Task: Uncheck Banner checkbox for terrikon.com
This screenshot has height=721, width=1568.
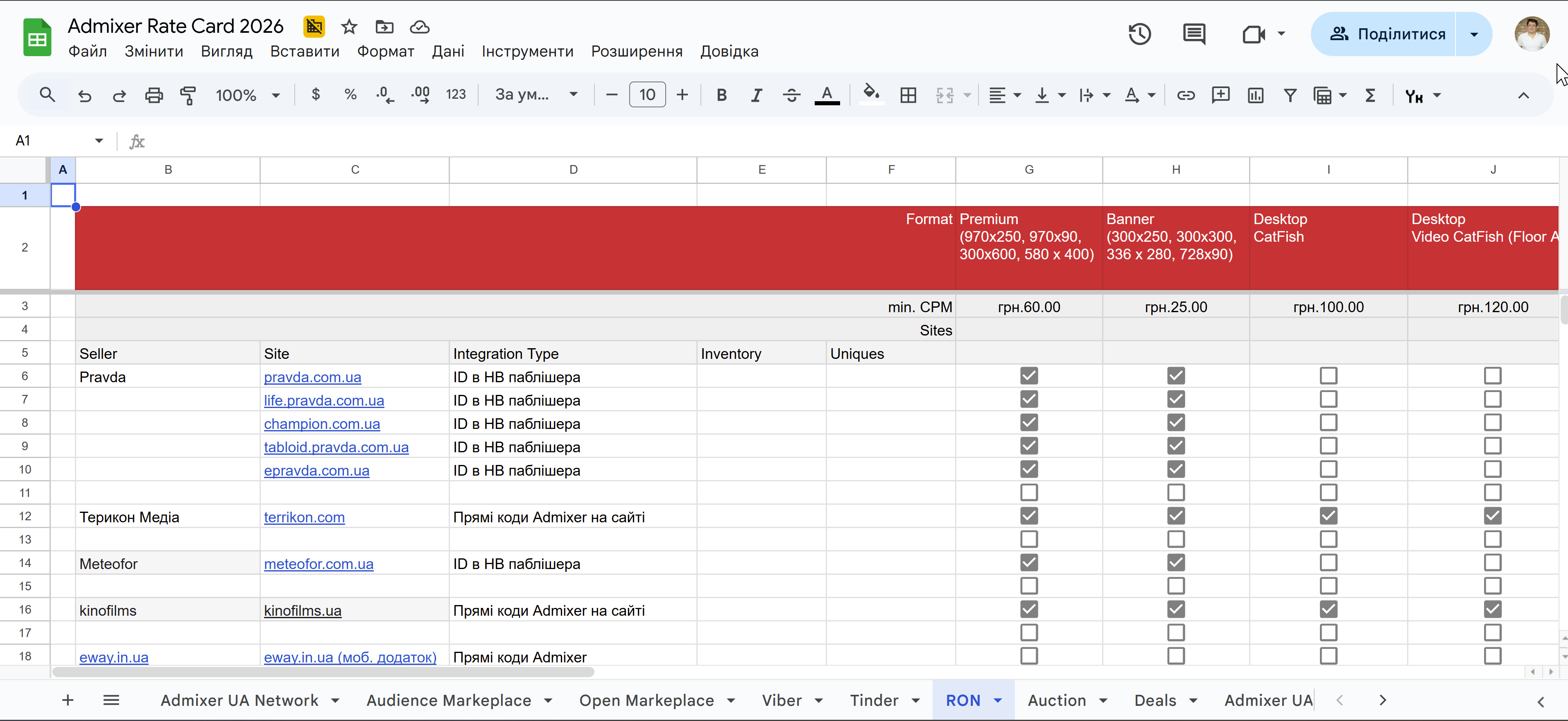Action: pos(1175,516)
